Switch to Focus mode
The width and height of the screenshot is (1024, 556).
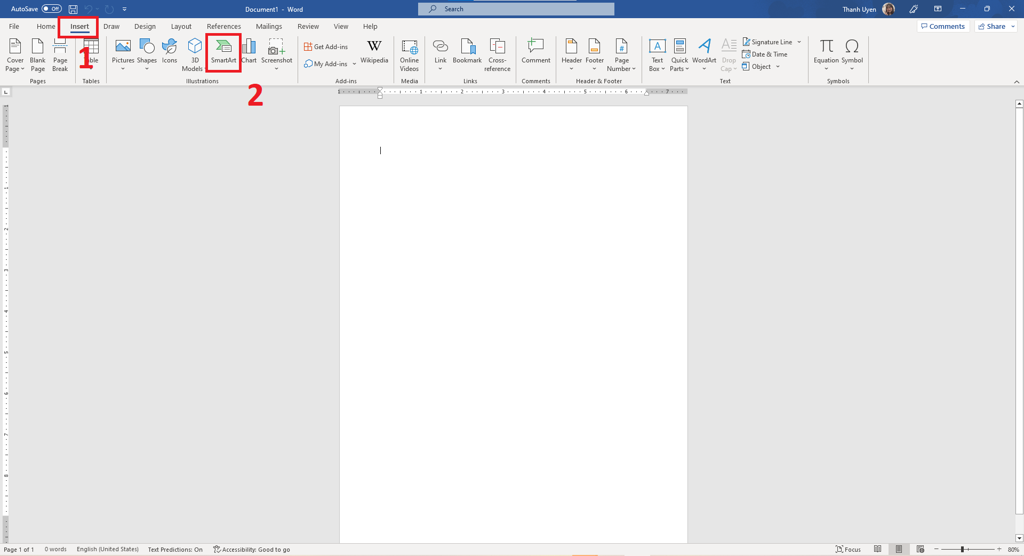848,549
